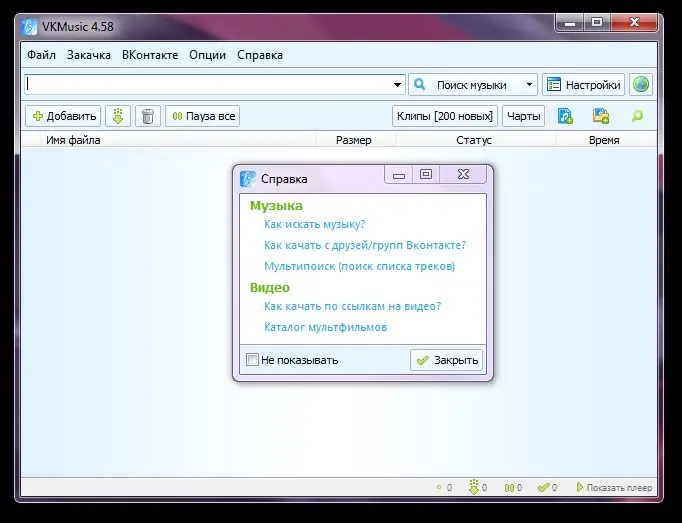Minimize the Справка dialog window

click(399, 174)
